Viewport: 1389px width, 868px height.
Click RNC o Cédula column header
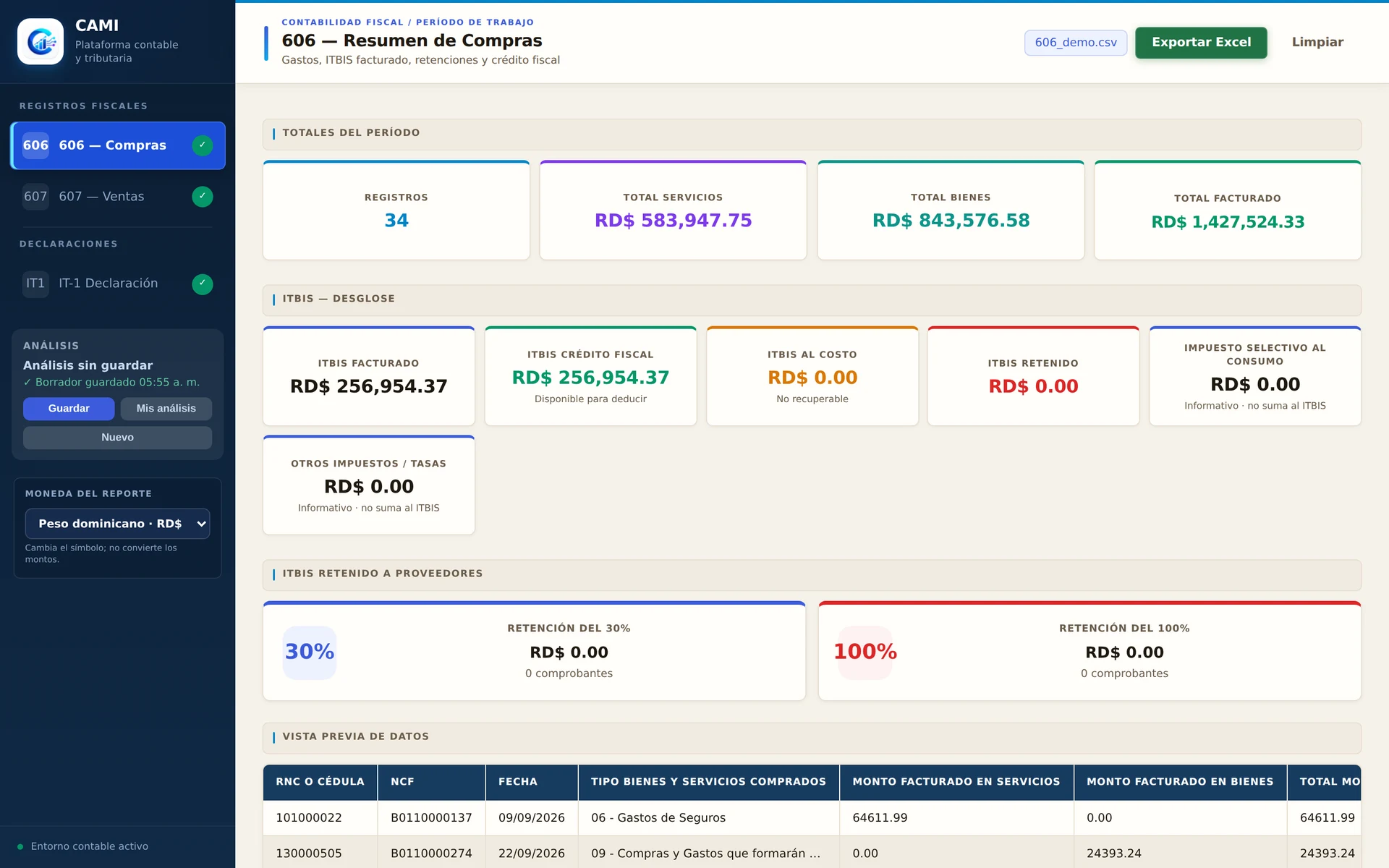[x=320, y=782]
